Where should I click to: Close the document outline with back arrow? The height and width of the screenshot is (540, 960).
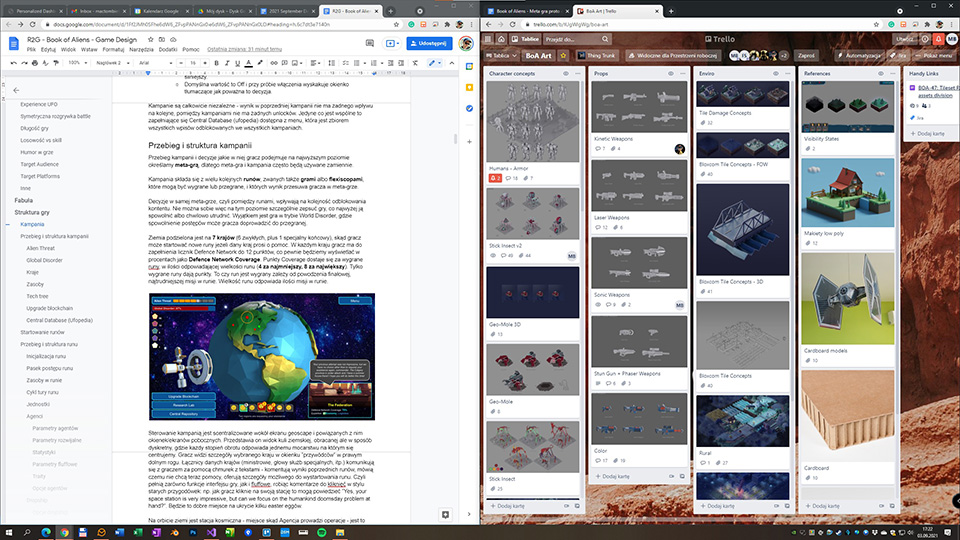[x=17, y=90]
